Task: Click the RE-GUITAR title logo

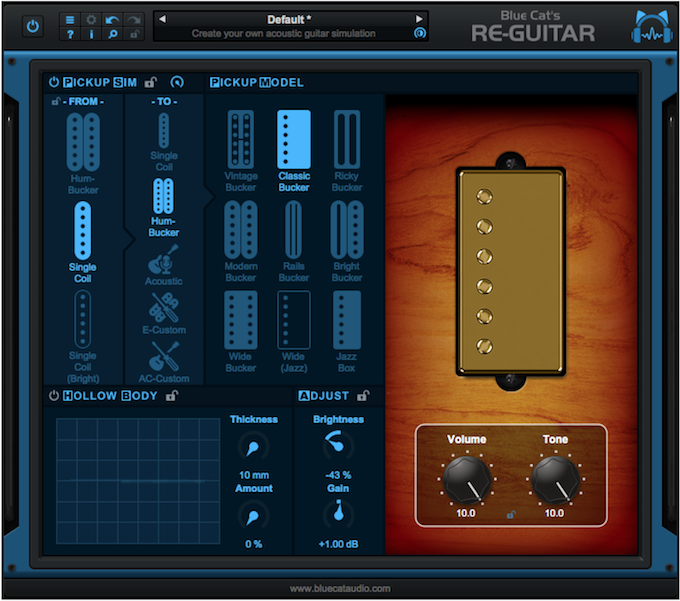Action: [x=533, y=33]
